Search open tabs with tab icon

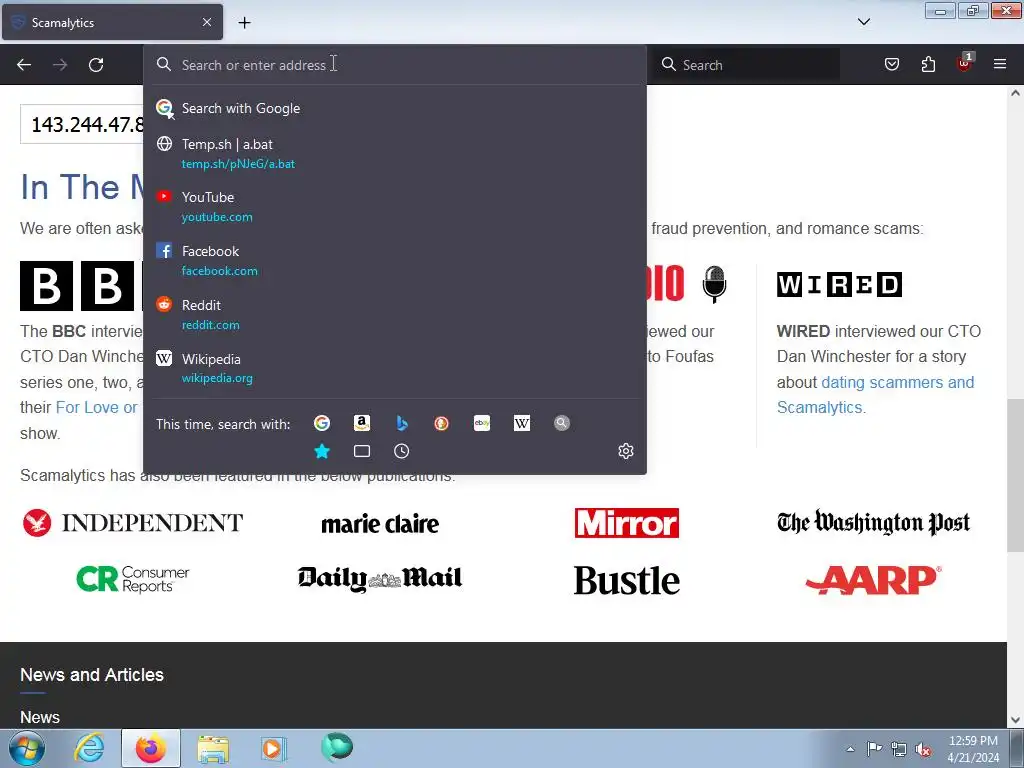[362, 451]
